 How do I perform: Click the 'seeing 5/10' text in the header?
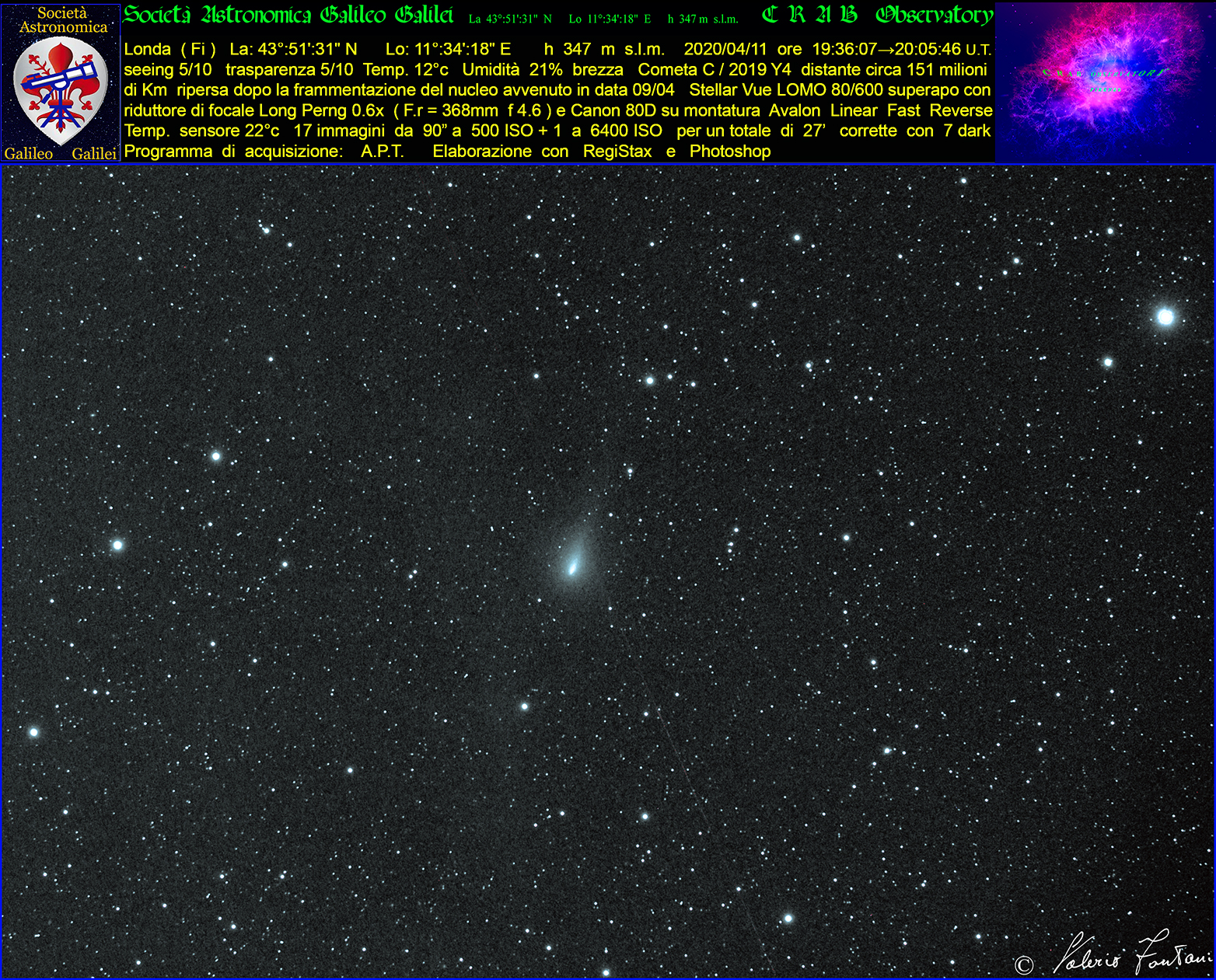coord(168,70)
